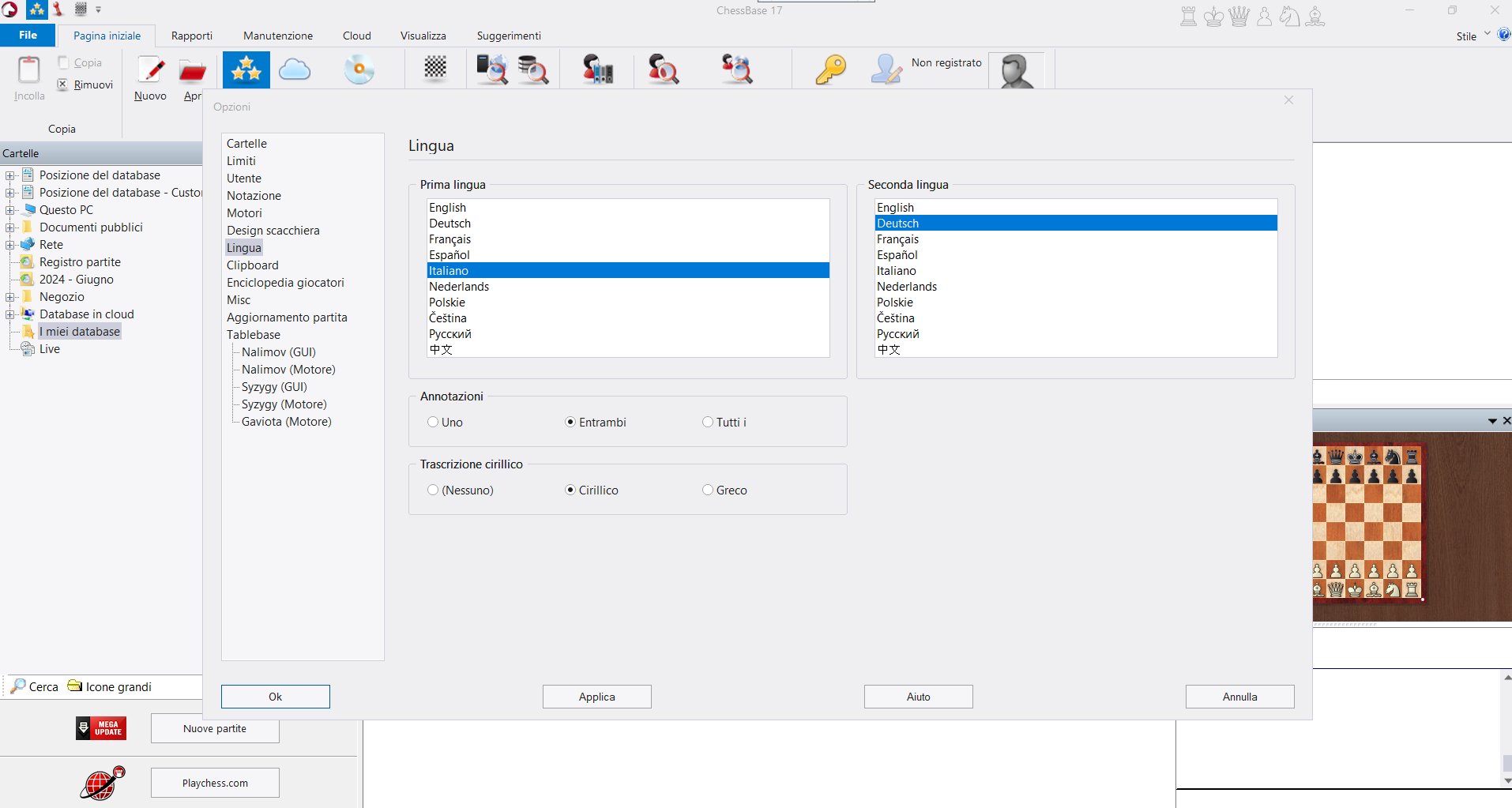Switch to the Suggerimenti tab
This screenshot has width=1512, height=808.
509,36
